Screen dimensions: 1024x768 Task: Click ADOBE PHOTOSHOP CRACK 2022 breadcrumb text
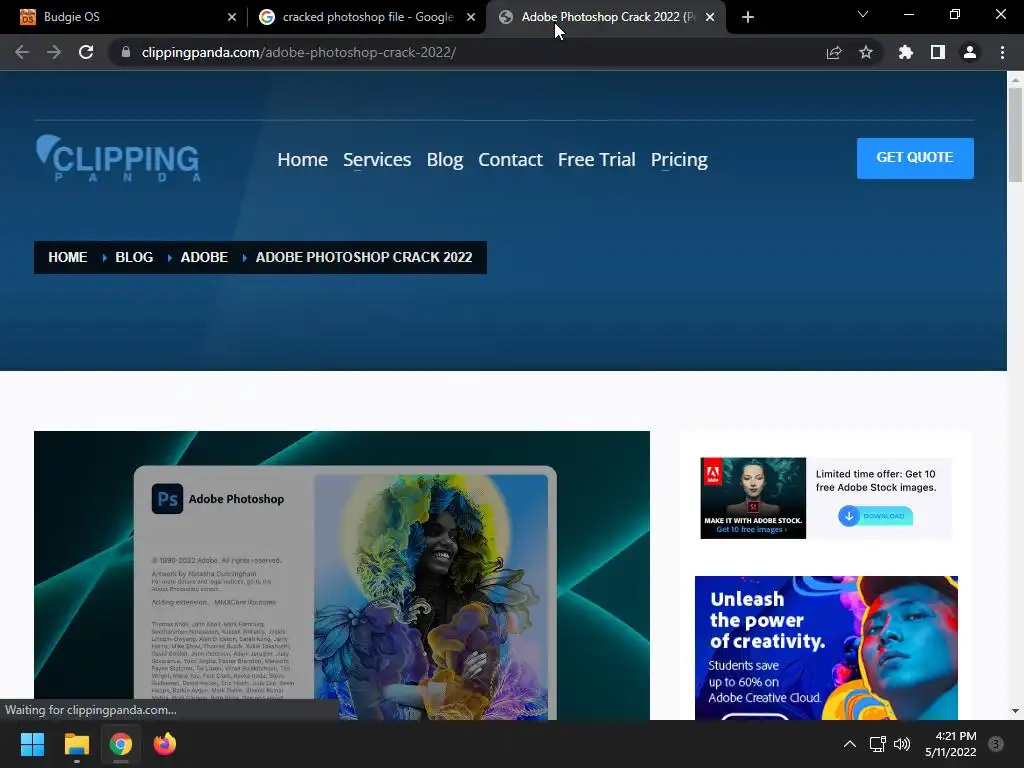pos(364,257)
